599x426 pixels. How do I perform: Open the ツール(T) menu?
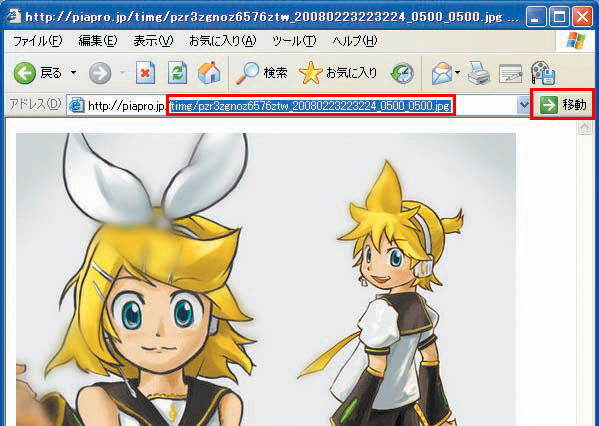294,40
